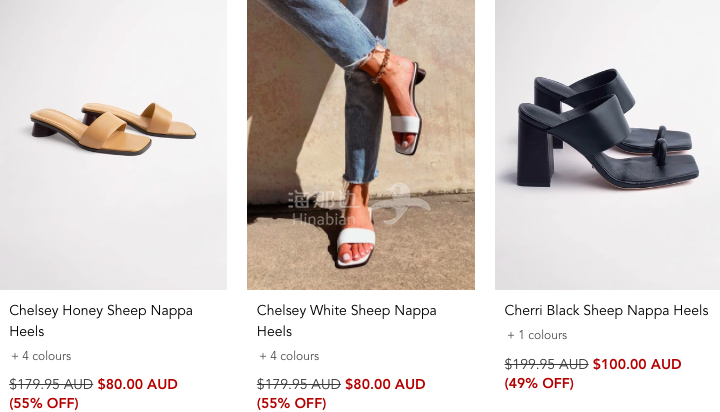Expand '+ 4 colours' under Chelsey Honey heels
The height and width of the screenshot is (412, 720).
point(41,356)
